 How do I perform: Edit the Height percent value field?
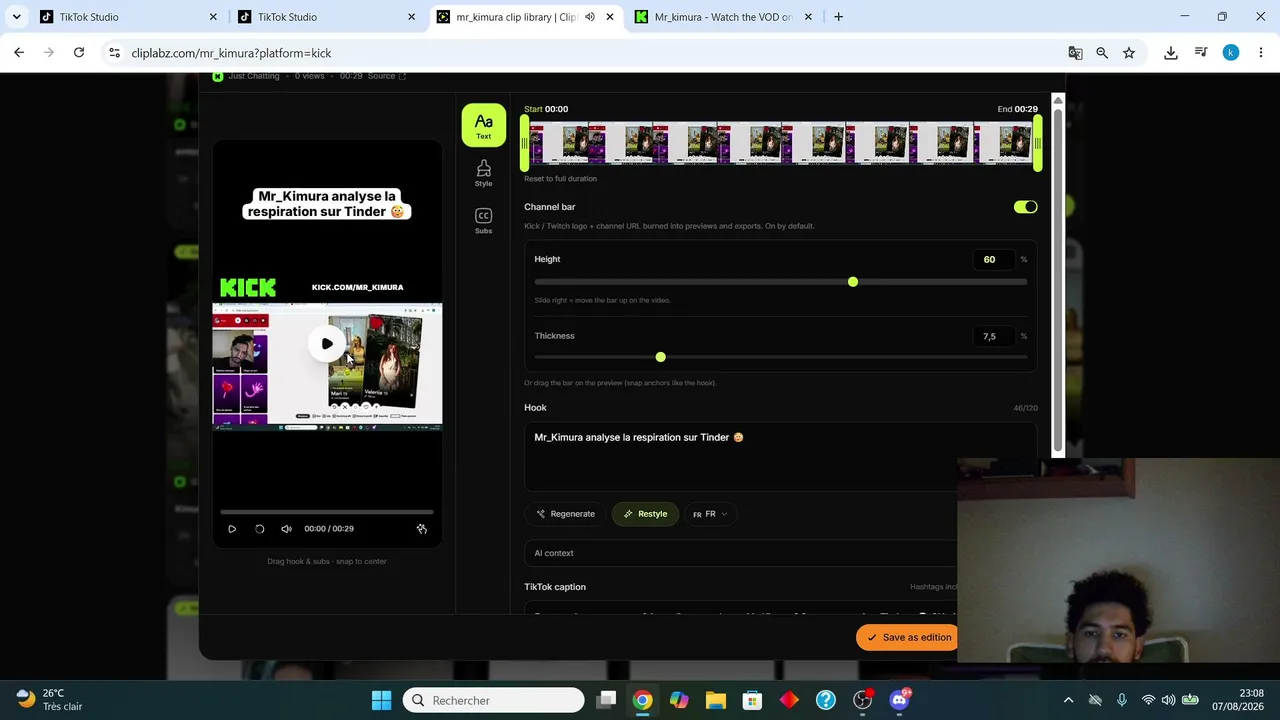[994, 260]
